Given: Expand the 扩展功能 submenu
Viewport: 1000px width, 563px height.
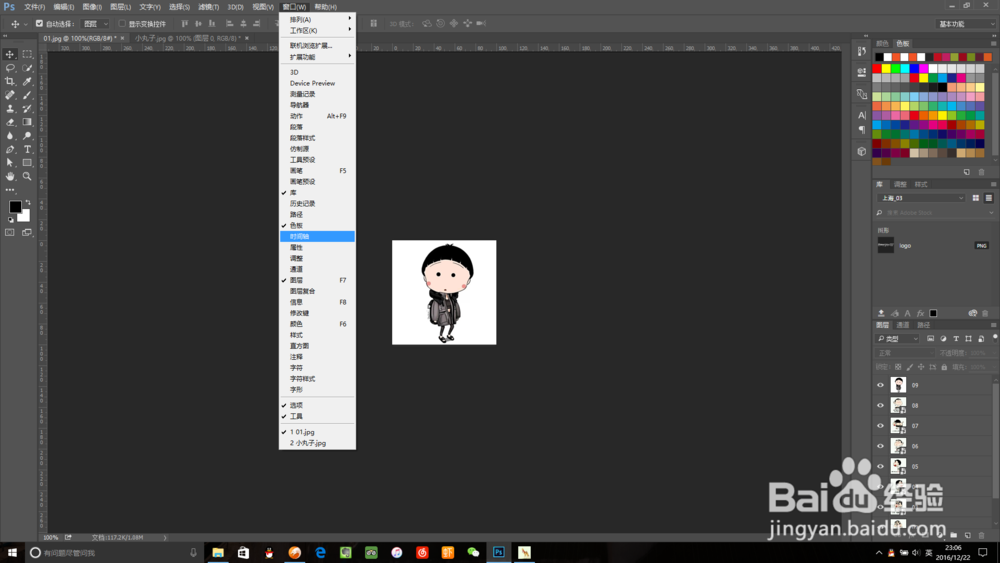Looking at the screenshot, I should click(x=317, y=57).
